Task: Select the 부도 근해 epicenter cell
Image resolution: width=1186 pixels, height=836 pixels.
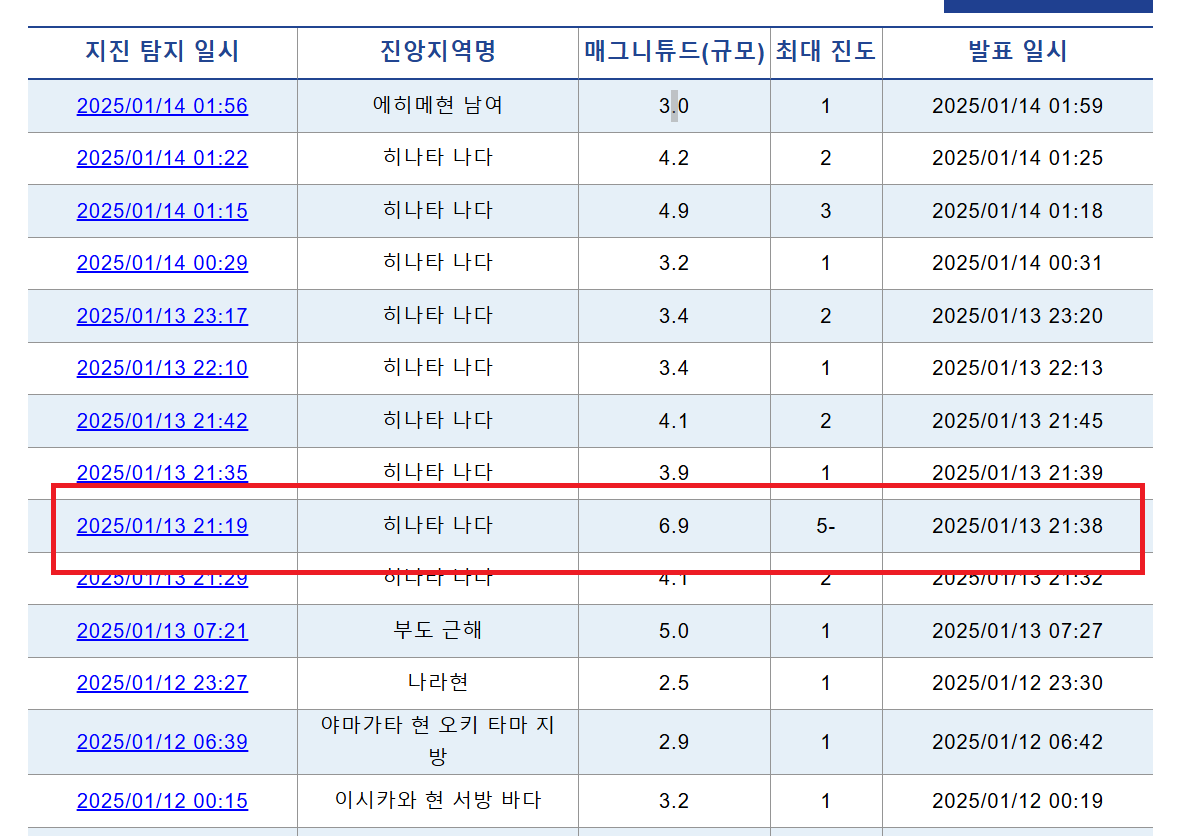Action: point(438,630)
